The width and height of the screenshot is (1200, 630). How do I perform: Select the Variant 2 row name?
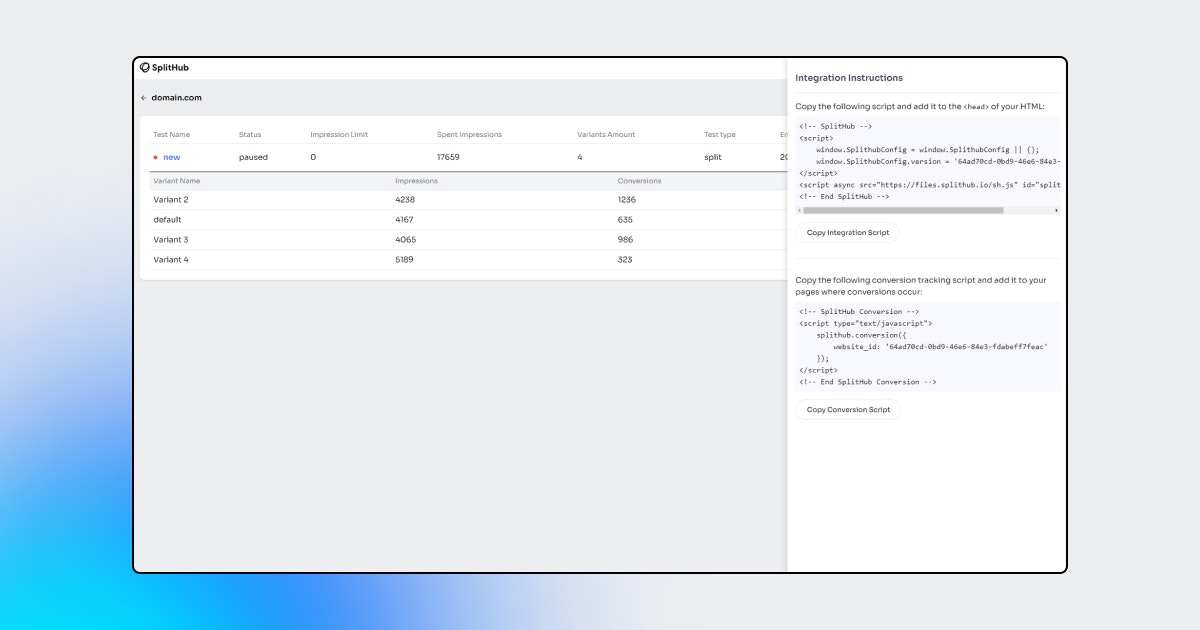click(x=171, y=200)
